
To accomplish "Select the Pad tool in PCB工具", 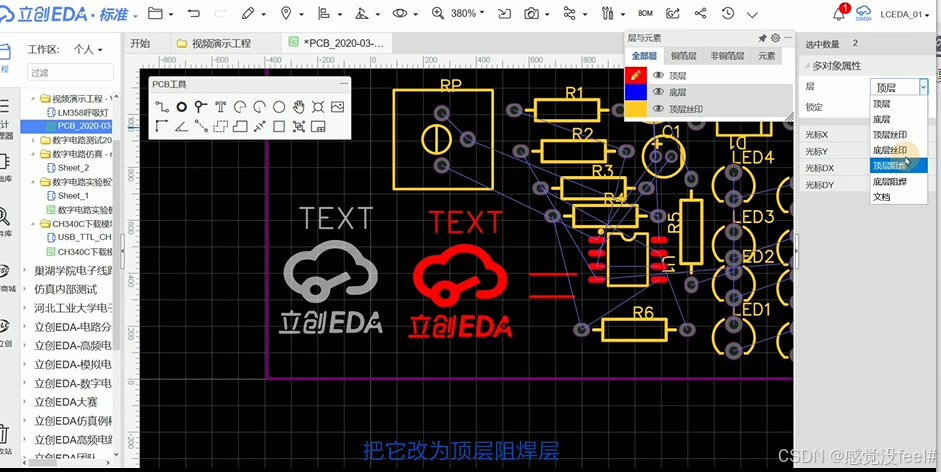I will [181, 107].
